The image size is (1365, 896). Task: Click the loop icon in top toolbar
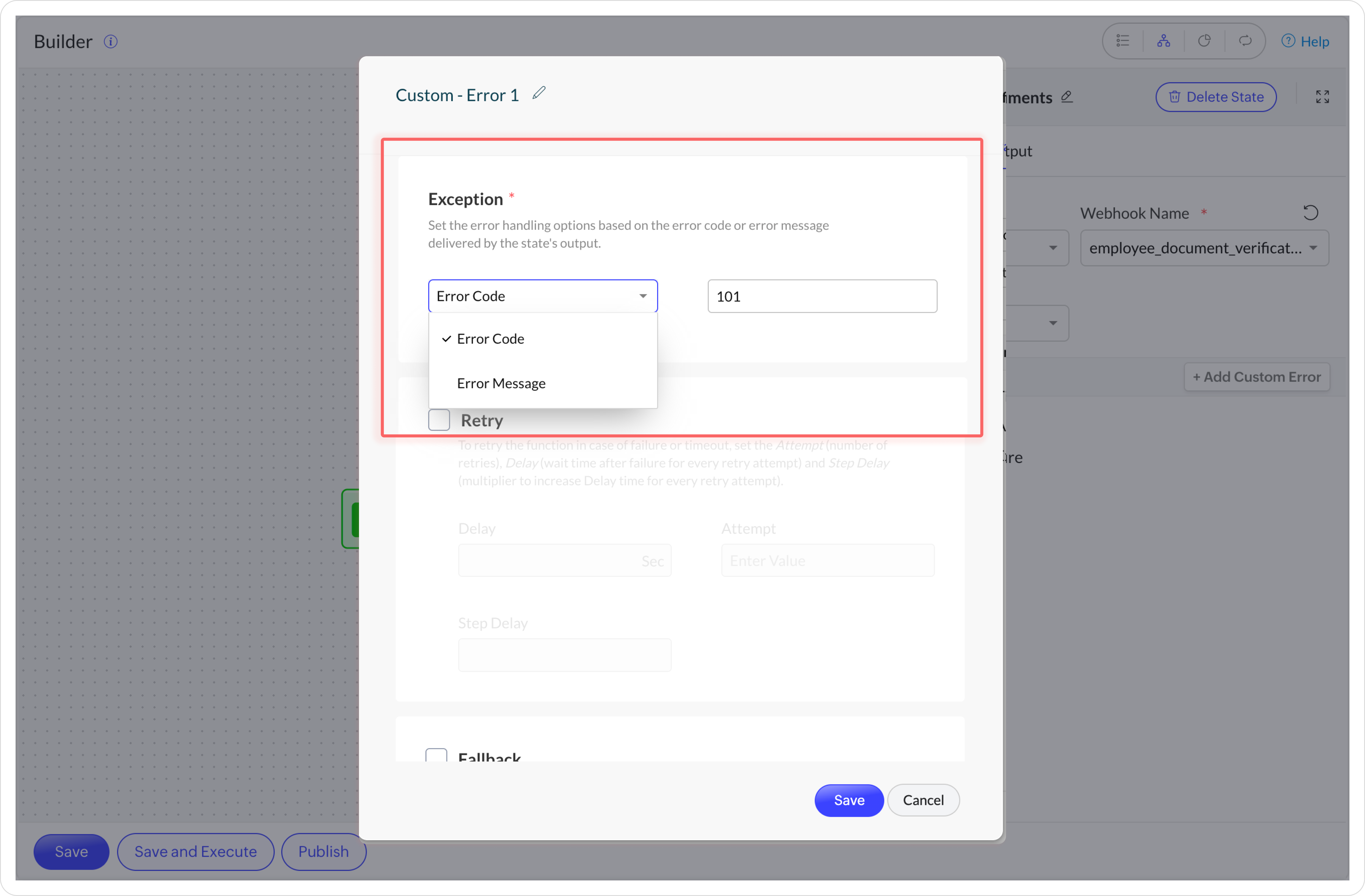(x=1244, y=41)
